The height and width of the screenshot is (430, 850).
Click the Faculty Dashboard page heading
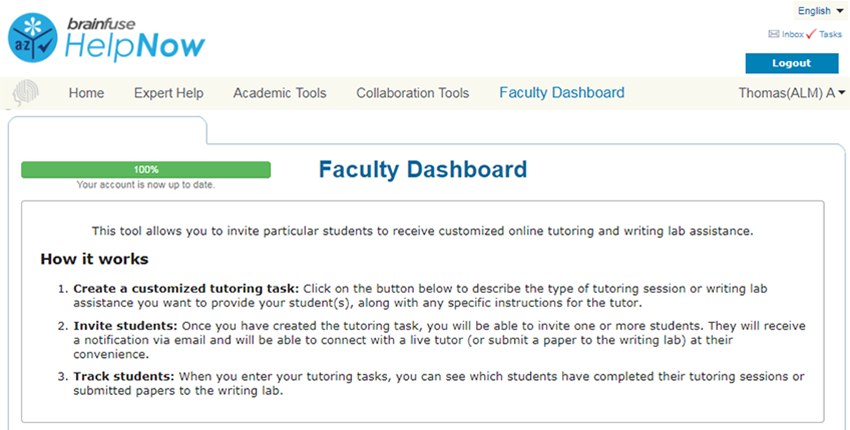coord(422,170)
